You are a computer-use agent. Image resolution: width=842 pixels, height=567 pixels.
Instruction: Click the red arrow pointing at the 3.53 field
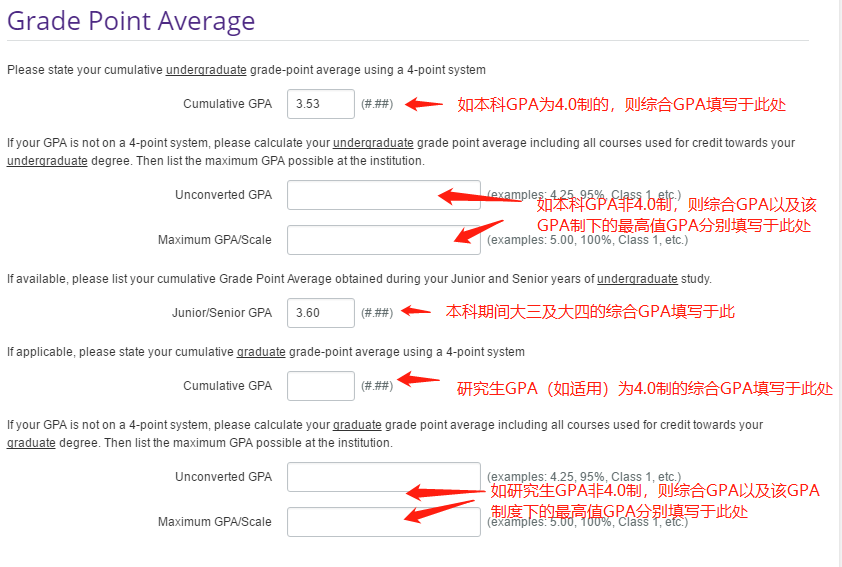424,104
